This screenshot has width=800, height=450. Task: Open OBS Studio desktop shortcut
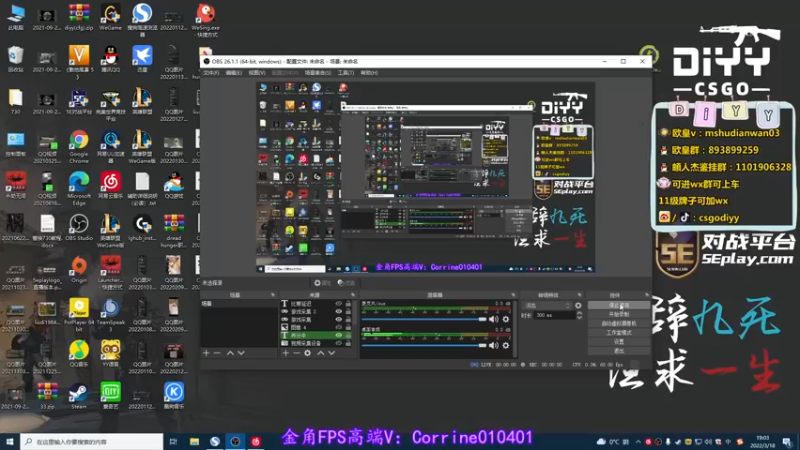pos(79,228)
